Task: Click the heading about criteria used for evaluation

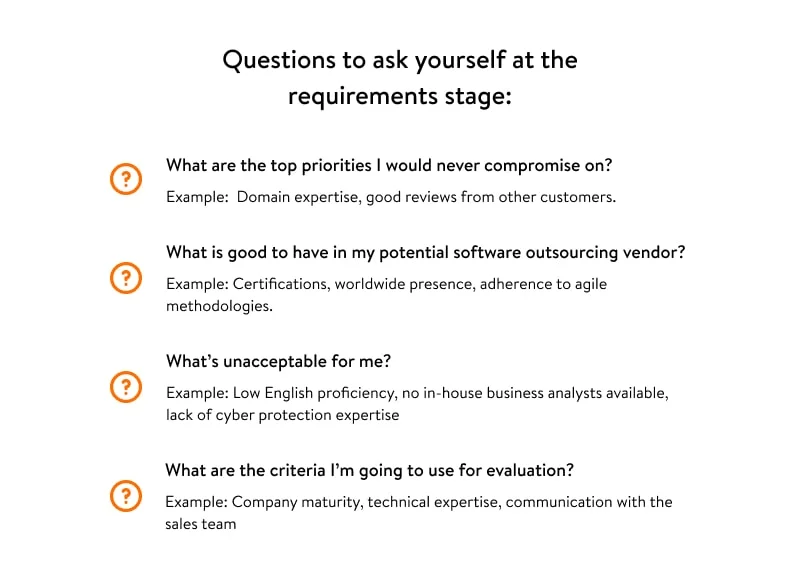Action: (x=369, y=470)
